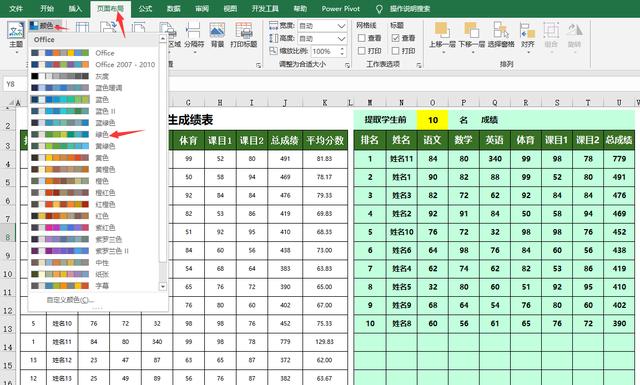The image size is (640, 385).
Task: Choose the 蓝绿色 color scheme
Action: pyautogui.click(x=94, y=123)
